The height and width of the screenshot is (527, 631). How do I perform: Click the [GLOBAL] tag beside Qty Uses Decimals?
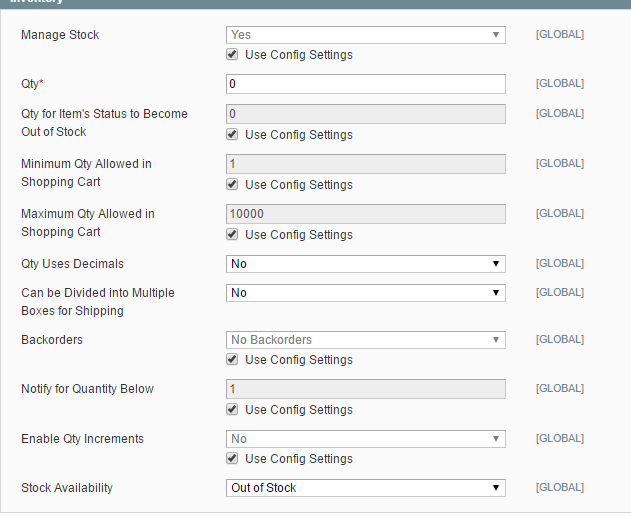pos(560,264)
